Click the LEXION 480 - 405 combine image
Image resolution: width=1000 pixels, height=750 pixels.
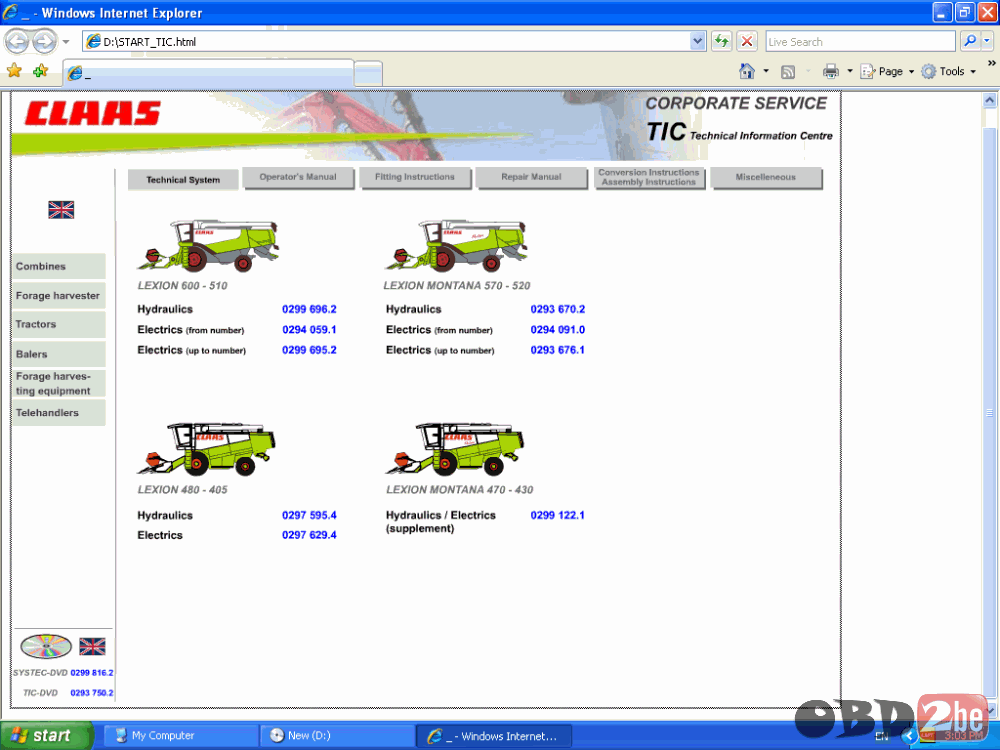[x=207, y=449]
